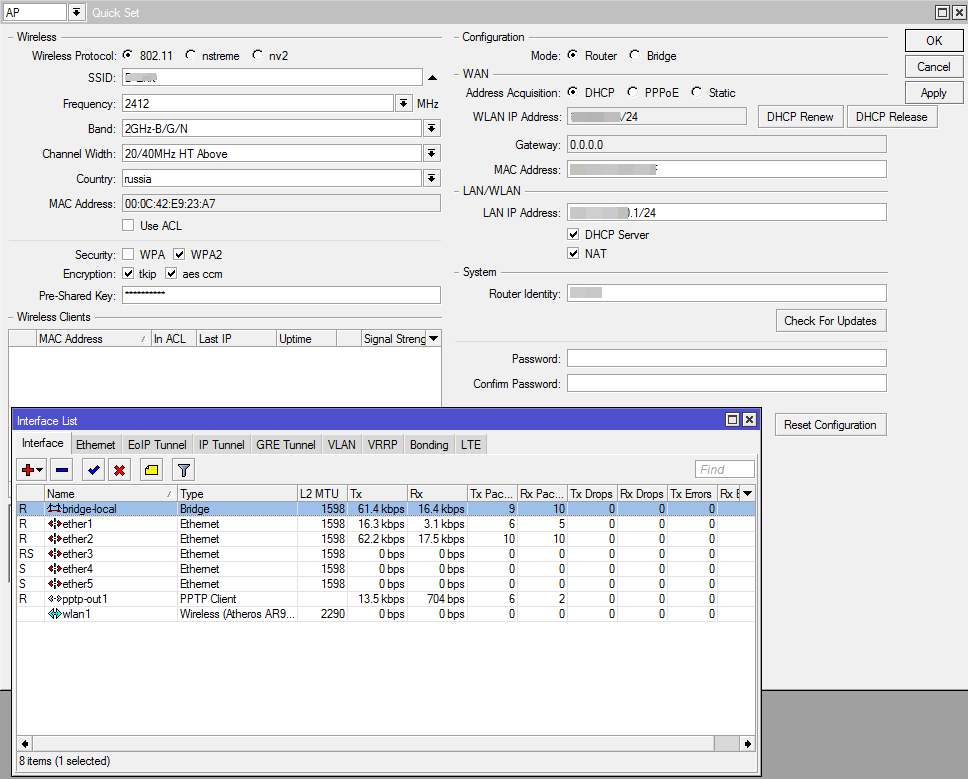Screen dimensions: 968x779
Task: Remove interface using the minus icon
Action: click(62, 470)
